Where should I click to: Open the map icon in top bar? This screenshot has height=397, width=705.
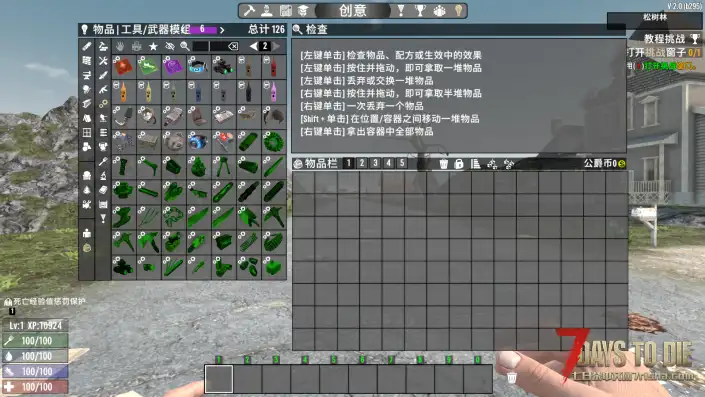[x=286, y=11]
